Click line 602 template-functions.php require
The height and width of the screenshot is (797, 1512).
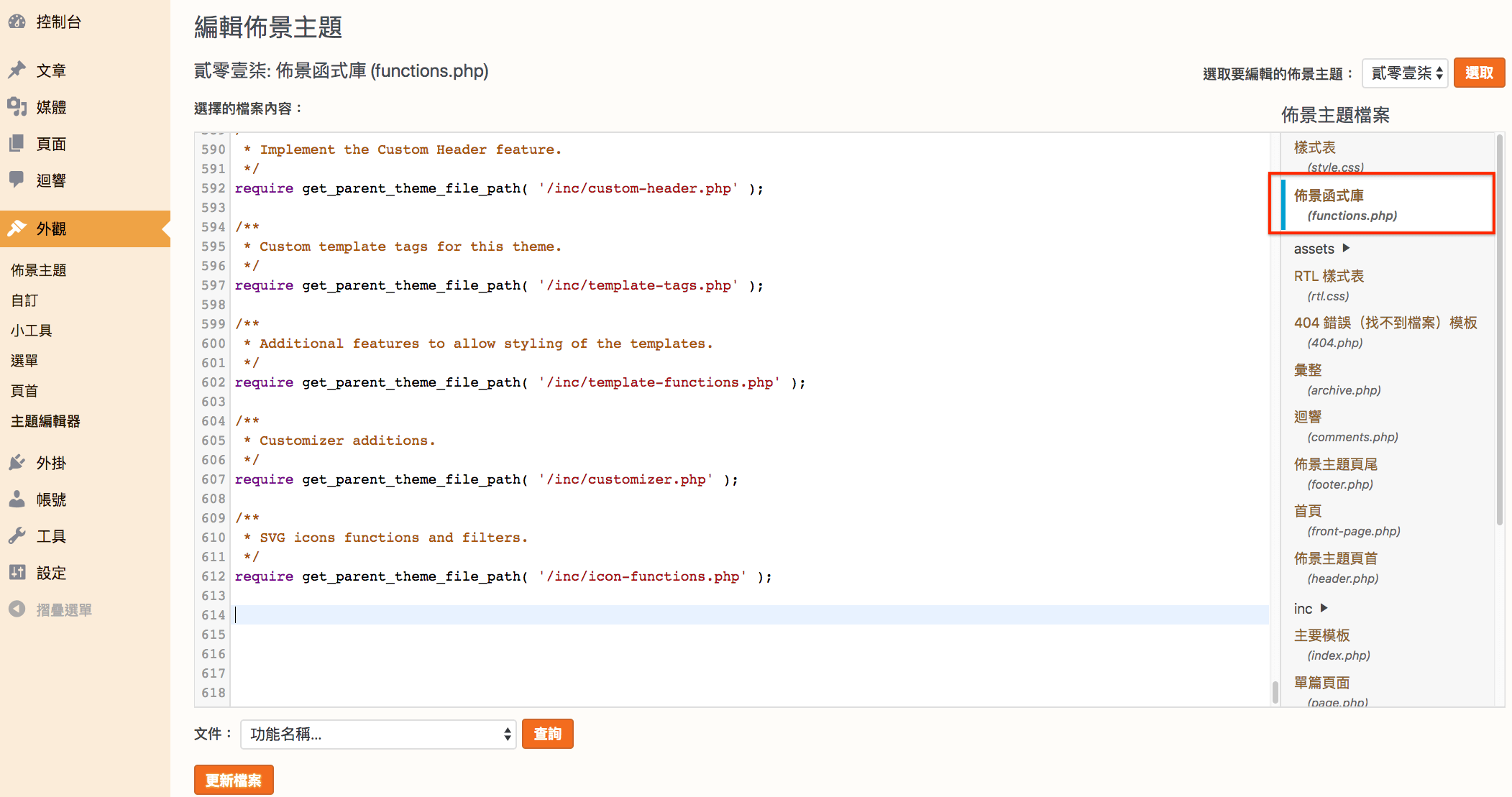[520, 382]
